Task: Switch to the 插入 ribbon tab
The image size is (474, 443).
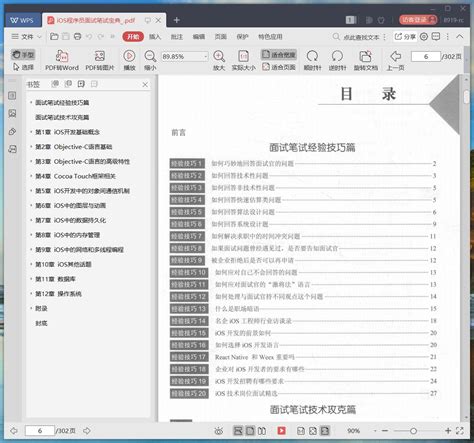Action: pos(155,37)
